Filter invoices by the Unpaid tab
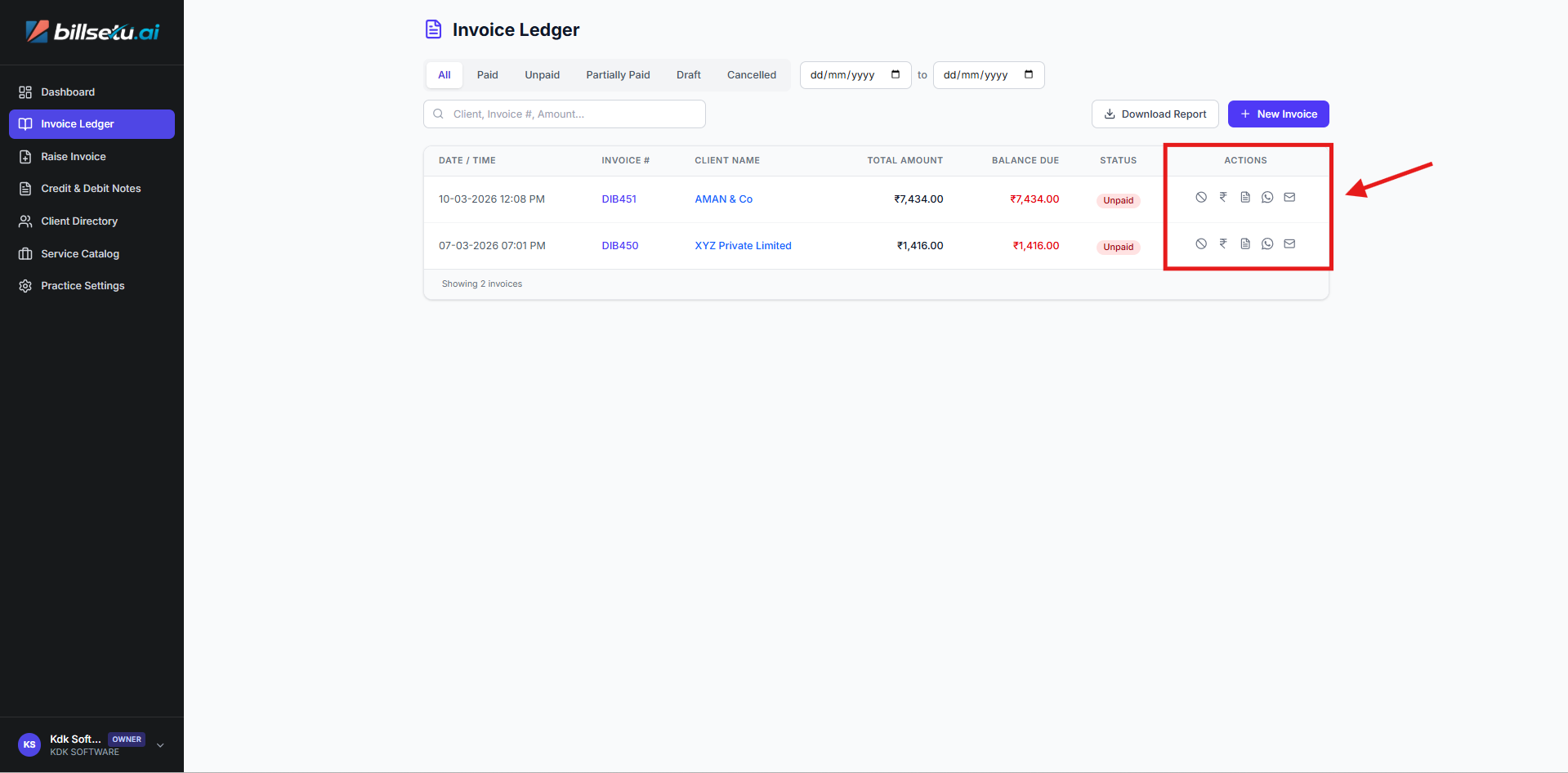The image size is (1568, 773). coord(542,75)
